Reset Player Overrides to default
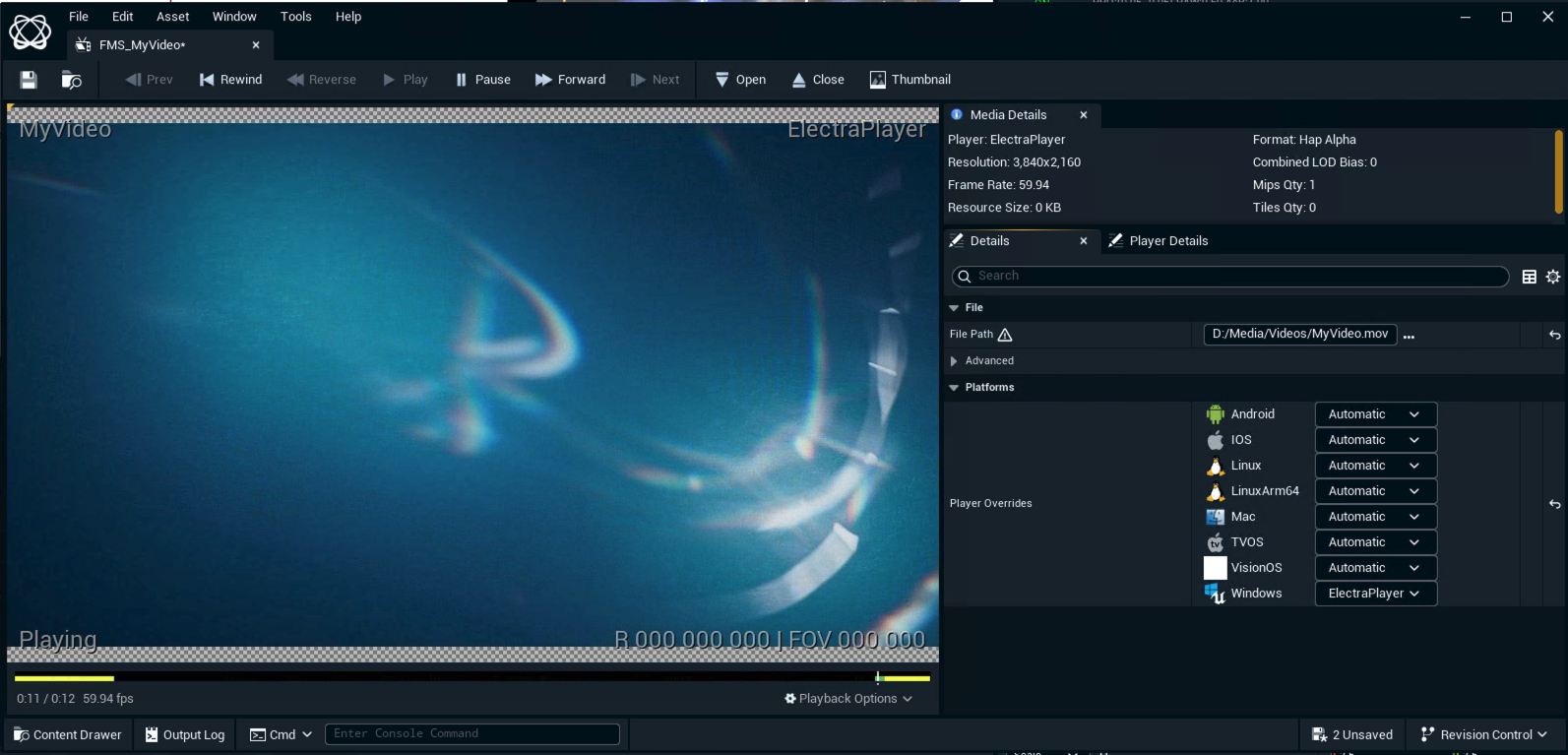1568x755 pixels. (x=1555, y=504)
